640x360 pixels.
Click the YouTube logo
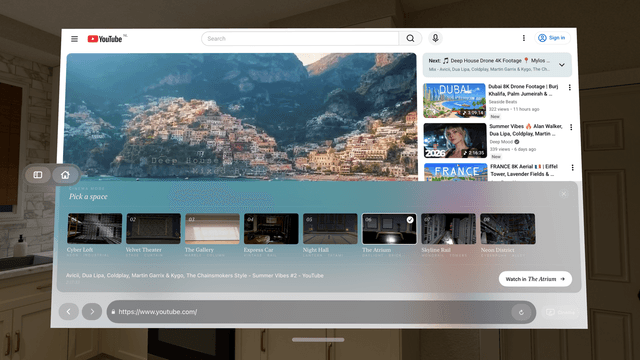tap(105, 39)
